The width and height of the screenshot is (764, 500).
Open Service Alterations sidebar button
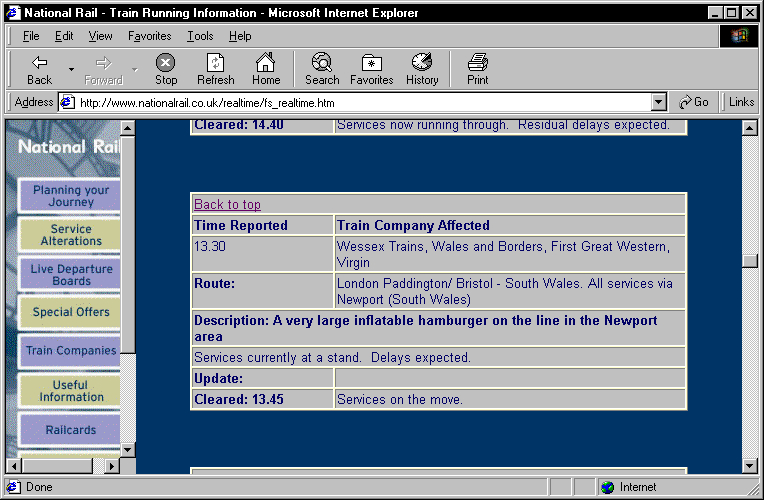[70, 234]
